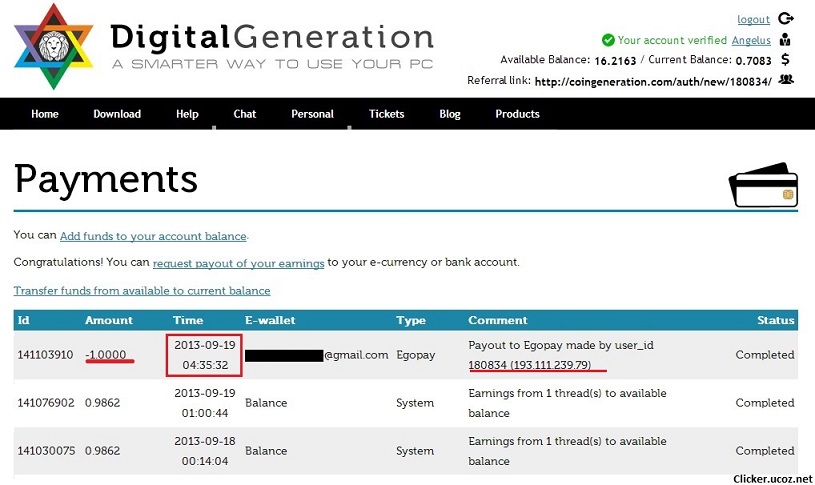Click Earnings comment in row 141076902
The height and width of the screenshot is (485, 815).
click(x=567, y=403)
